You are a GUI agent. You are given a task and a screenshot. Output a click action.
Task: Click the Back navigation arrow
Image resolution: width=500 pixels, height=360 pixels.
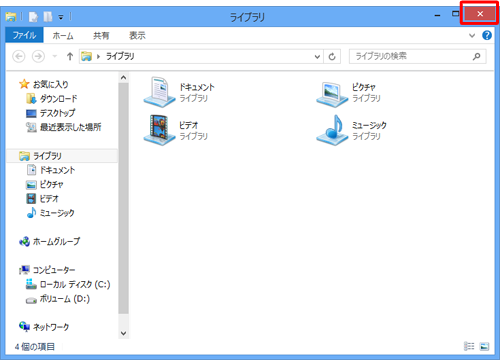[x=19, y=56]
